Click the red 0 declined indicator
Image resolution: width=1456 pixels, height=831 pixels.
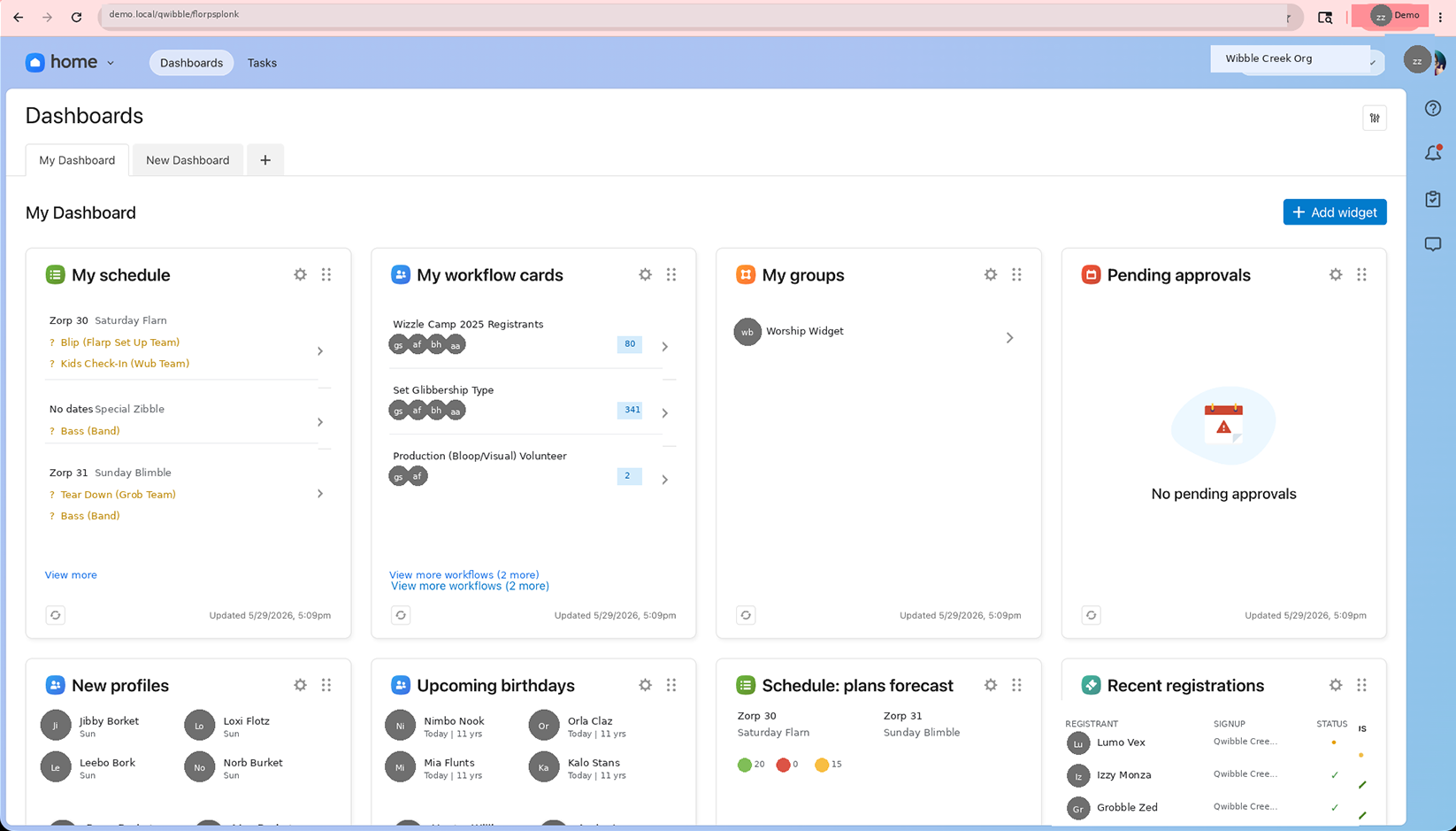(x=787, y=765)
